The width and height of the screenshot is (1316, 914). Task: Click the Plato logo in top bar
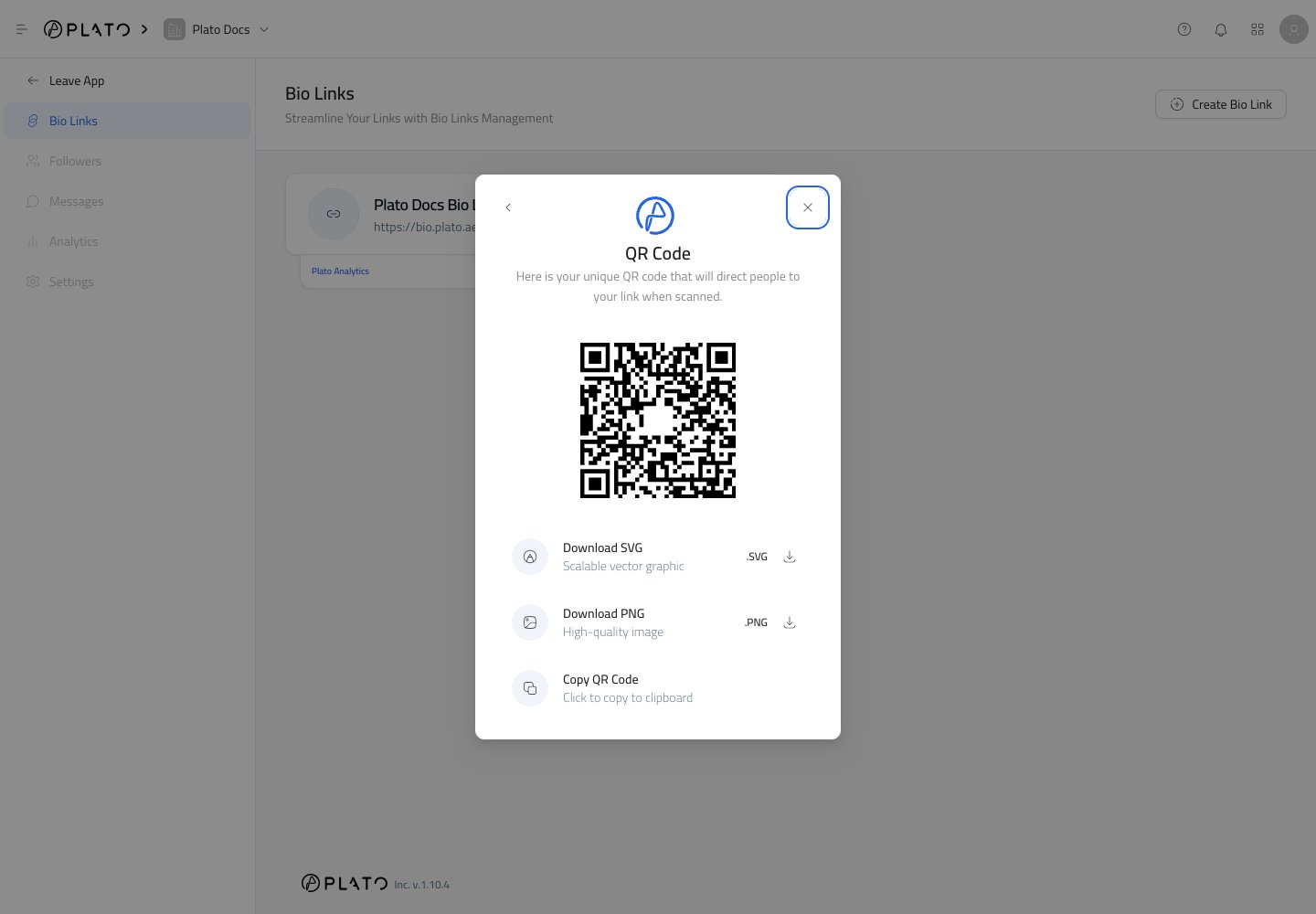[87, 29]
